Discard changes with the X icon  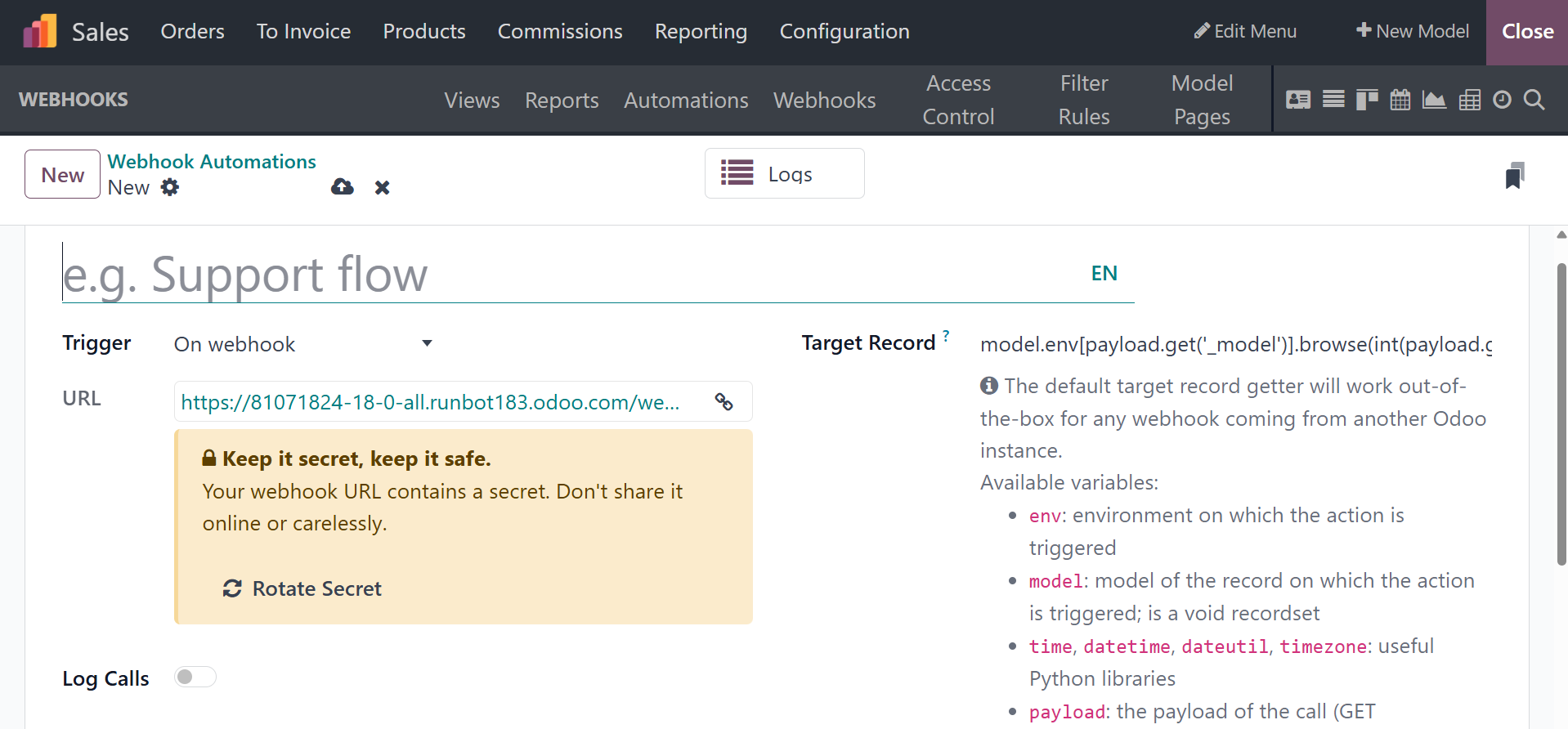(x=382, y=187)
